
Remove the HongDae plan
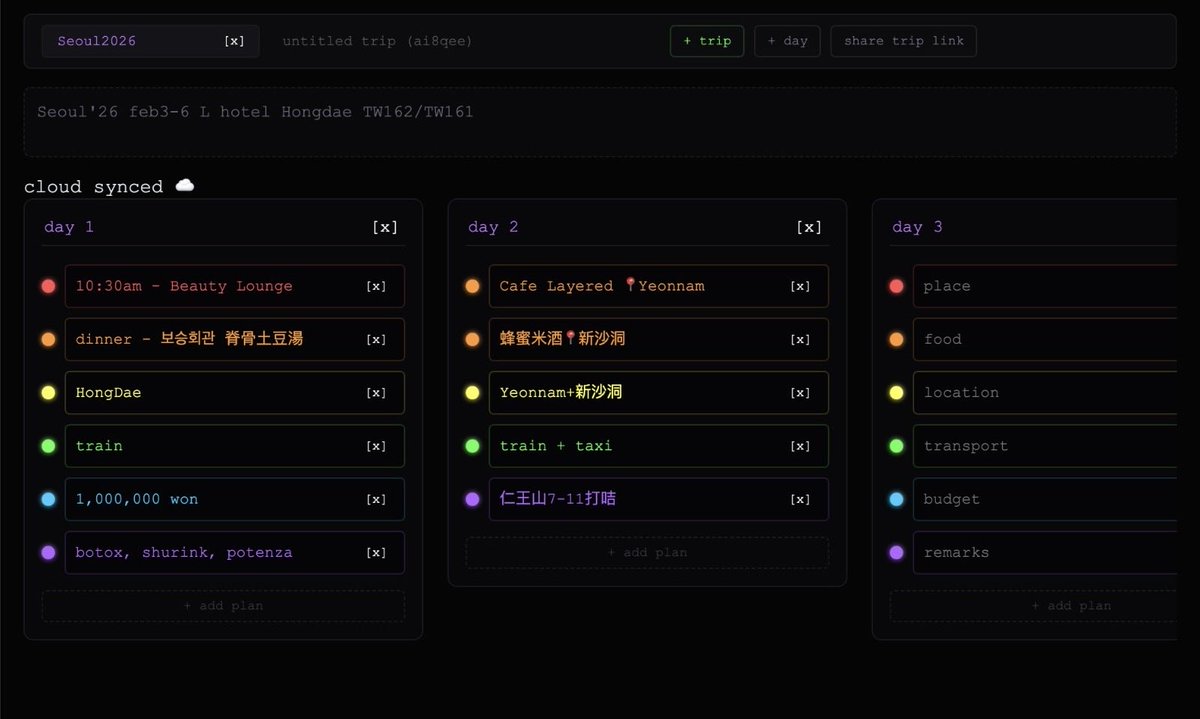click(x=376, y=393)
